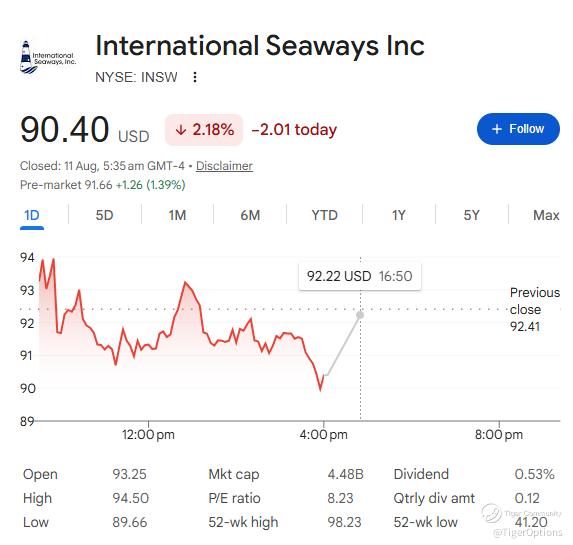Click the 4:00 pm axis label
This screenshot has width=573, height=545.
(323, 435)
